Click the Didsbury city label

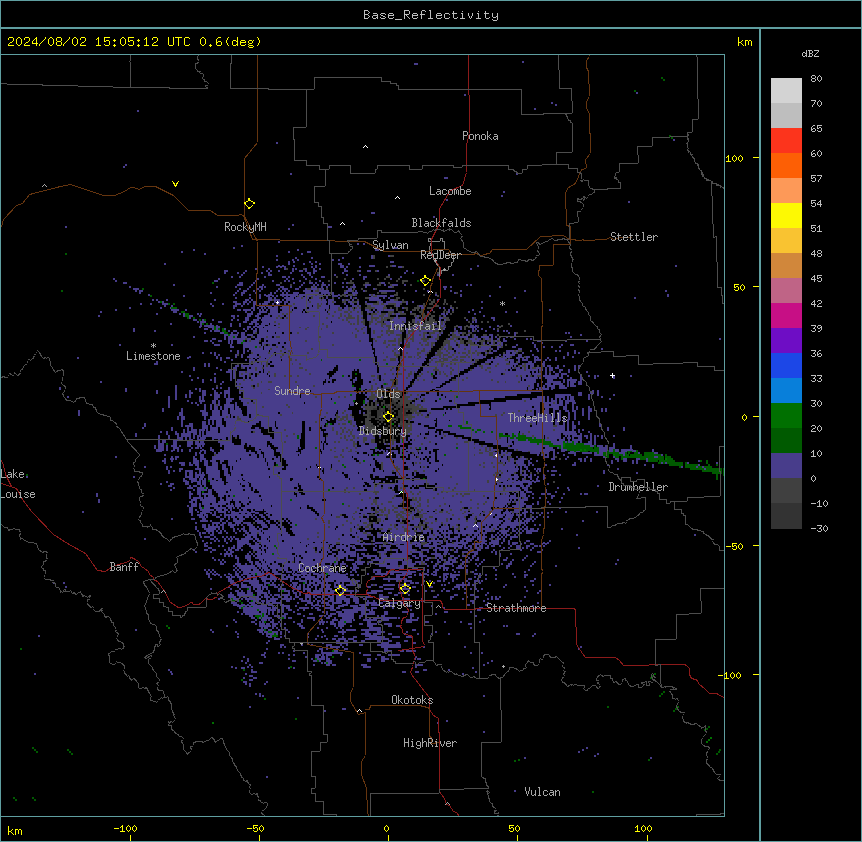point(383,431)
